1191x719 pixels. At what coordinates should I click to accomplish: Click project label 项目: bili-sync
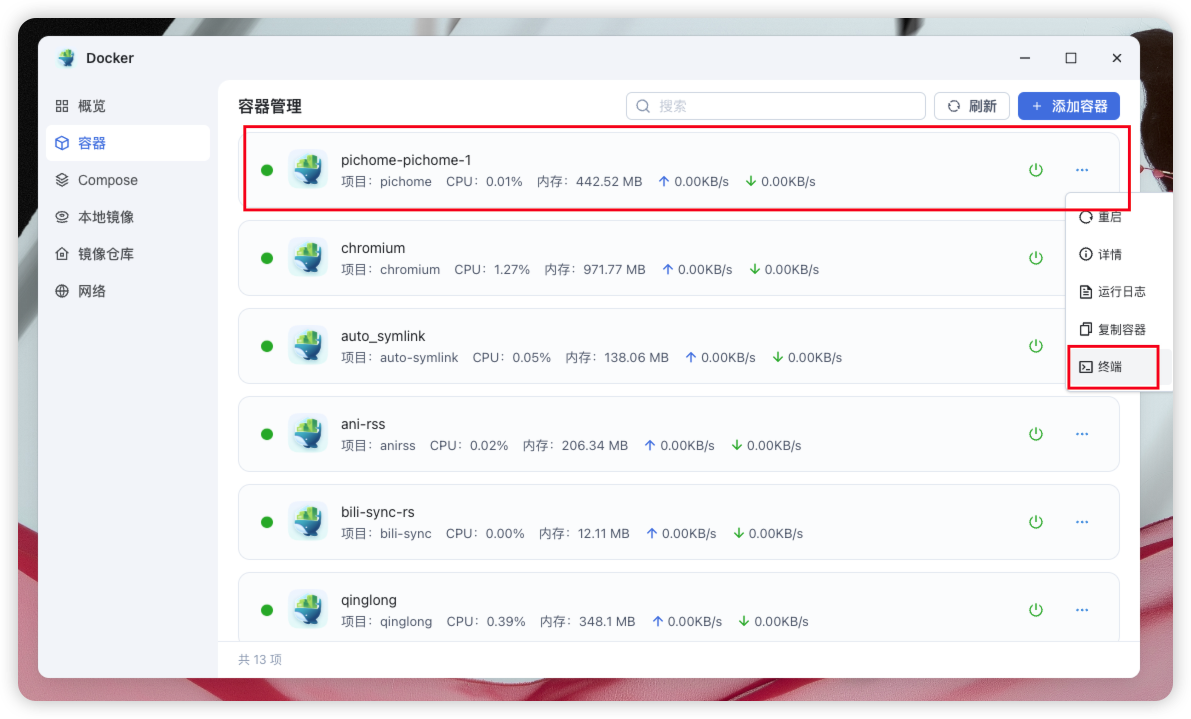[x=387, y=535]
